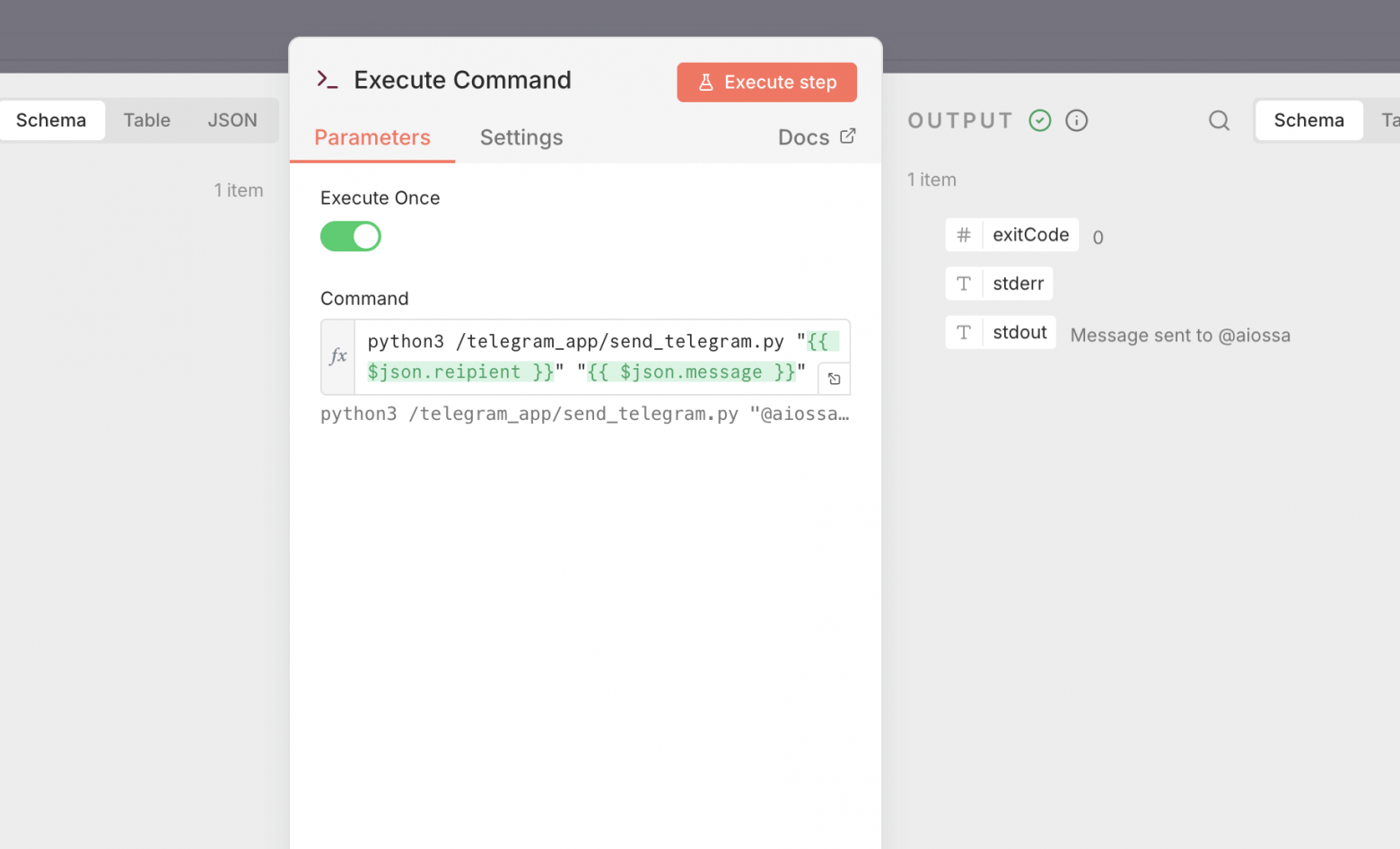Open search in the OUTPUT panel

(x=1219, y=119)
